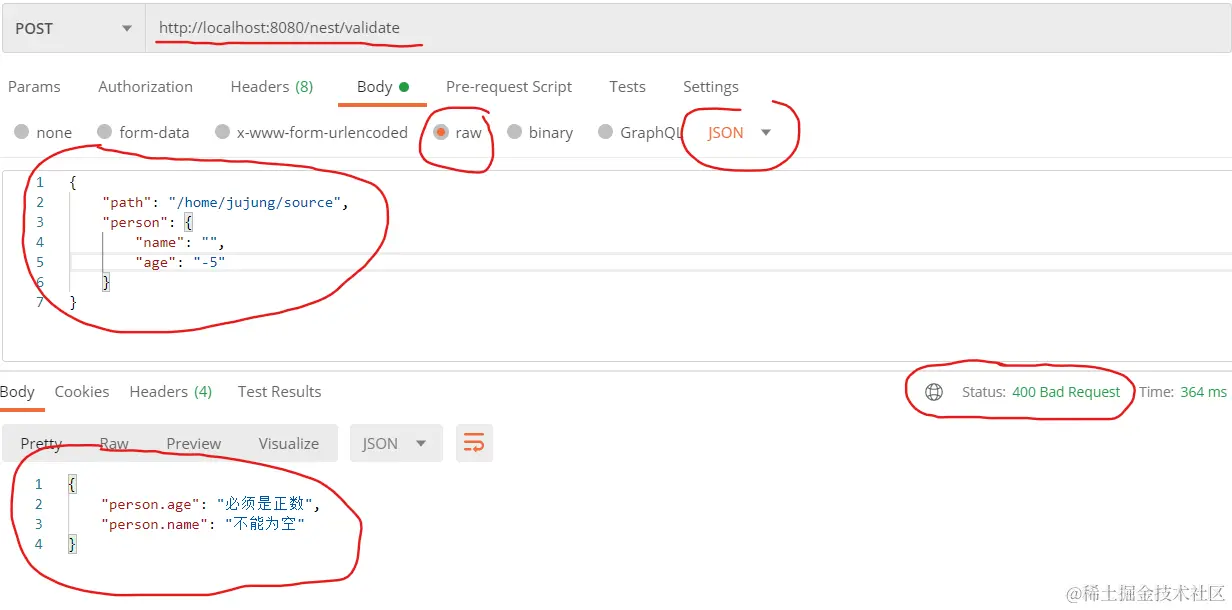1232x610 pixels.
Task: Switch response view to Visualize
Action: click(289, 444)
